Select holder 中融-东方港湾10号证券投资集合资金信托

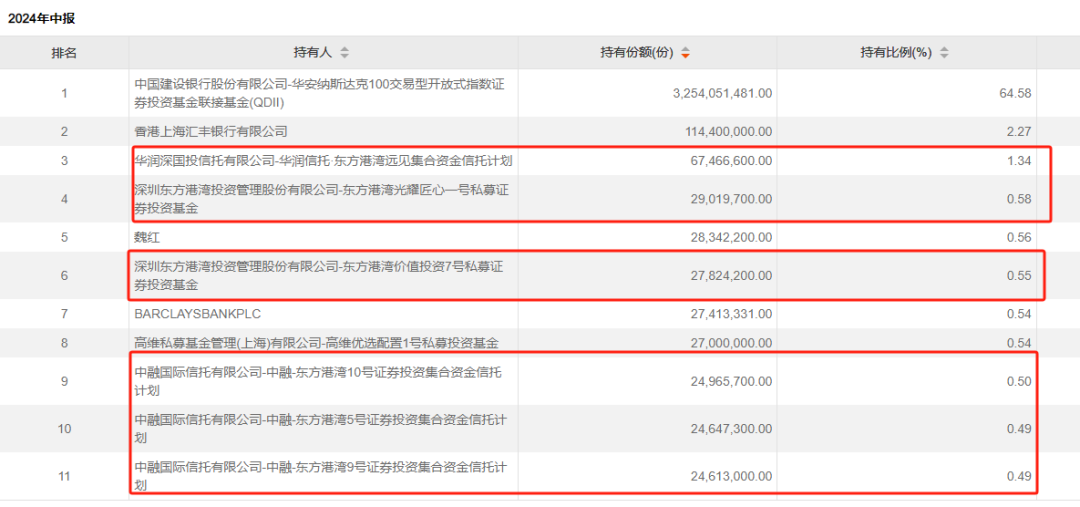tap(318, 382)
